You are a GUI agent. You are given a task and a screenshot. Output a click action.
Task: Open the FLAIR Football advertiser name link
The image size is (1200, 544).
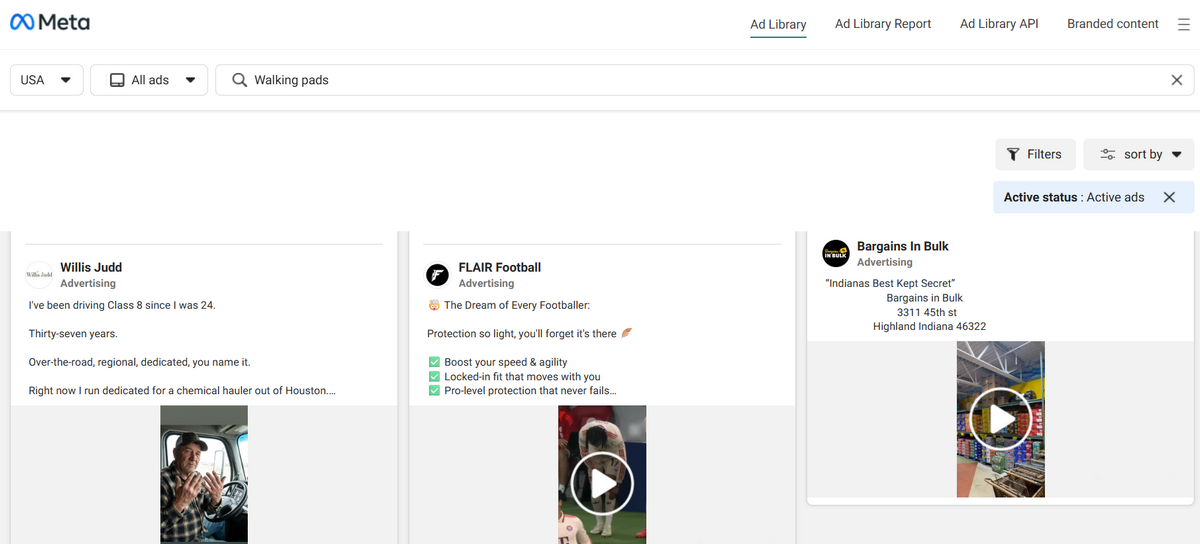click(500, 267)
